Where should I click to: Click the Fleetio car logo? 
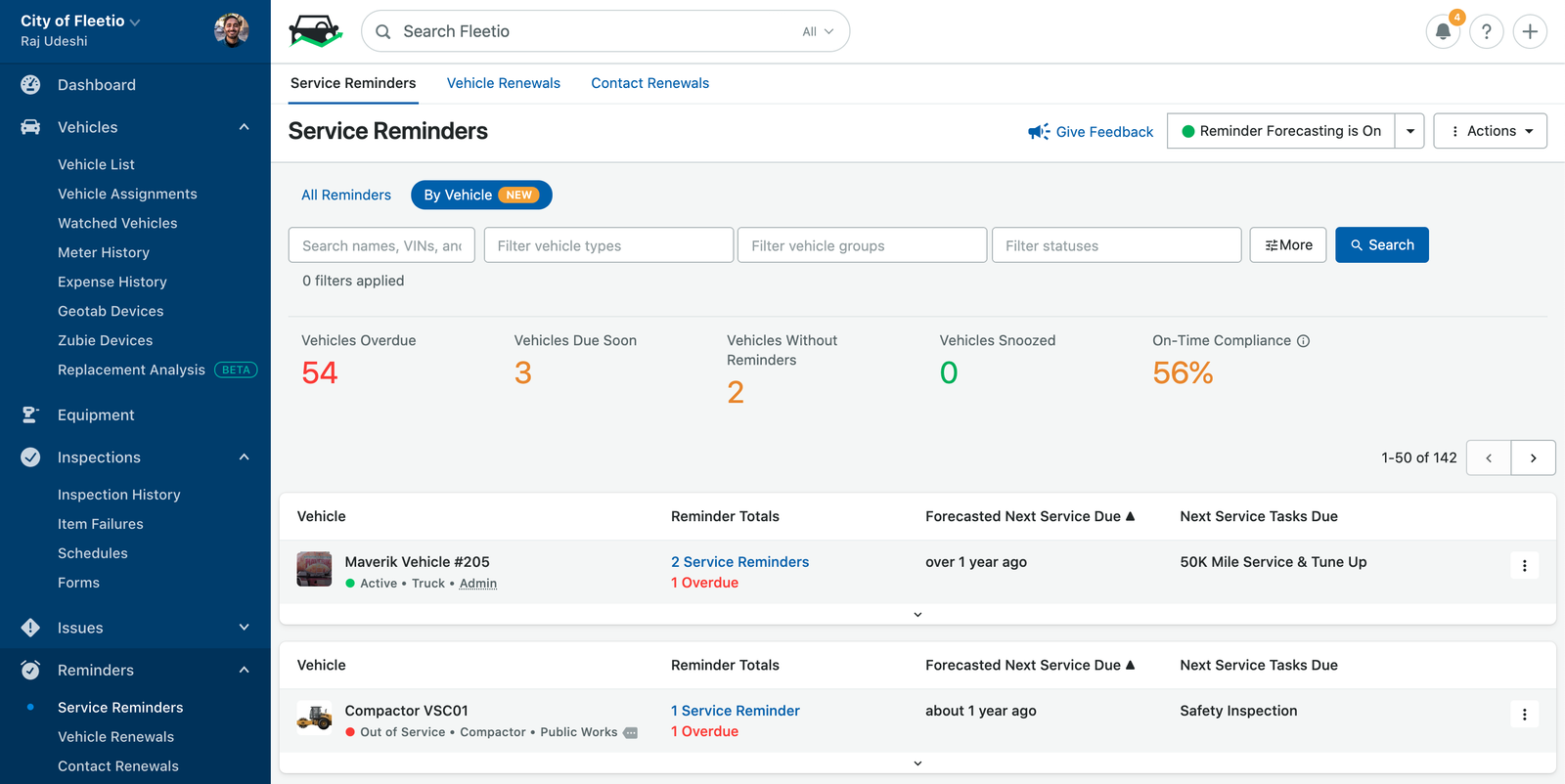click(316, 31)
